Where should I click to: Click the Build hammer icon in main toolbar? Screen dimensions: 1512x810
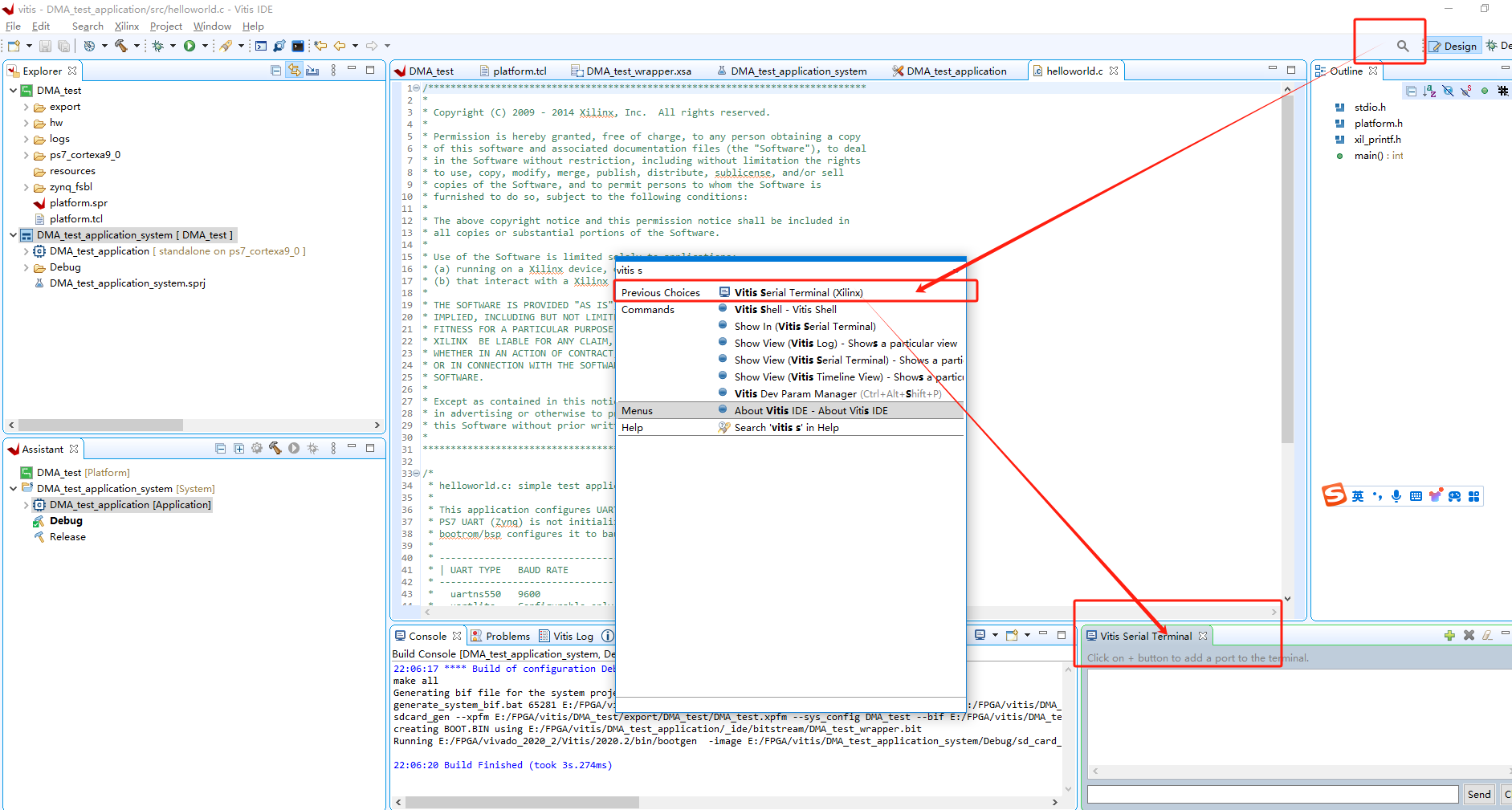click(x=121, y=46)
